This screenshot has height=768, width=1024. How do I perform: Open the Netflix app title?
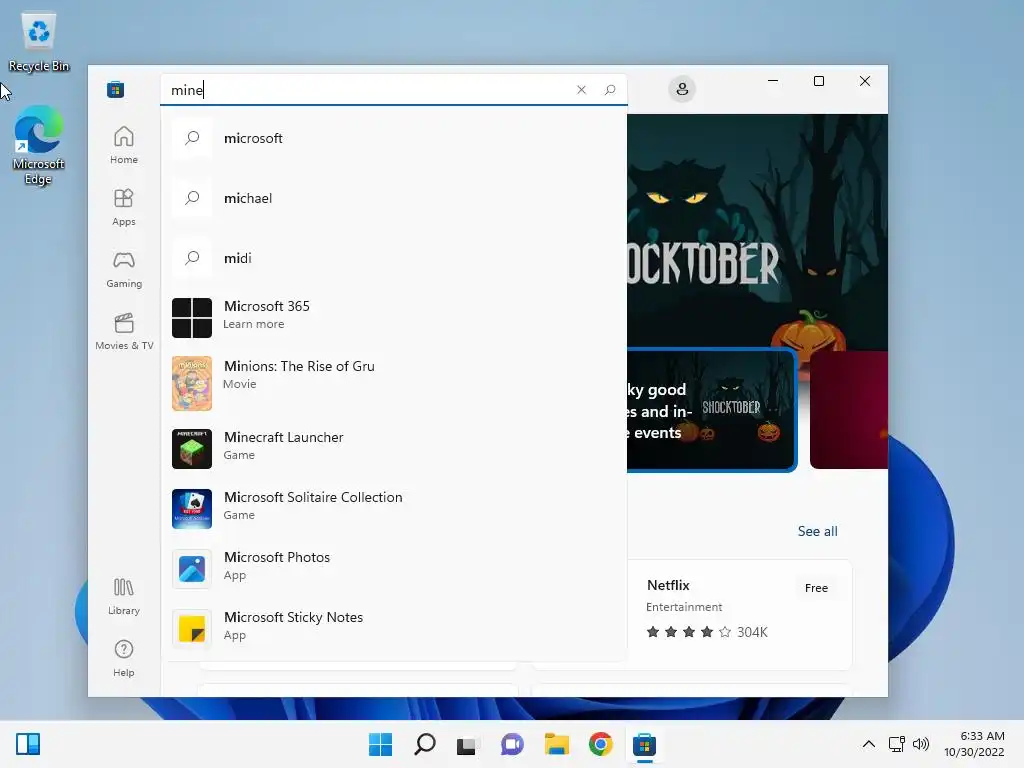[668, 585]
